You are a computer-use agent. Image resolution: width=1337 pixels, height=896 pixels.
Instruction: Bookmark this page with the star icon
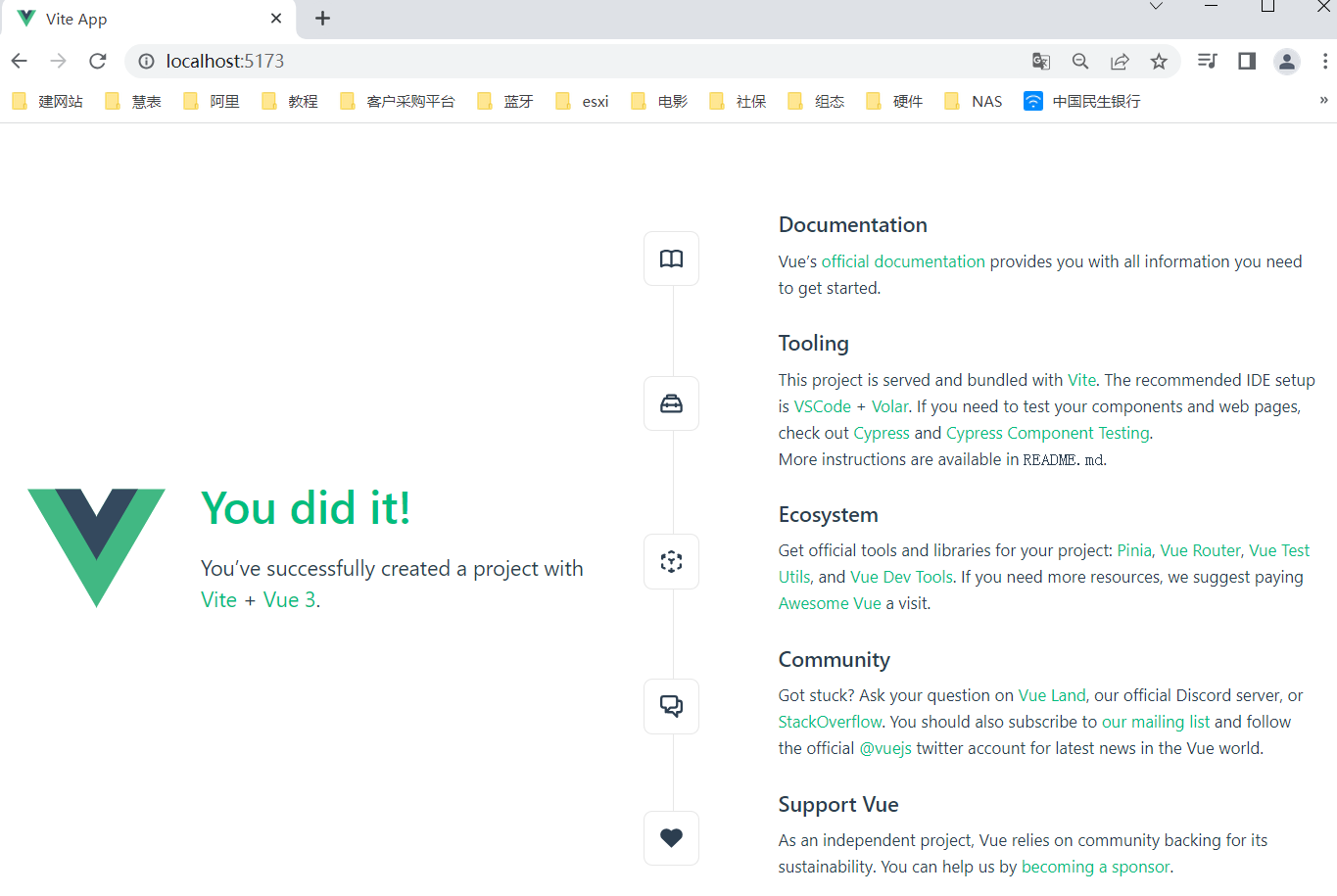1159,61
